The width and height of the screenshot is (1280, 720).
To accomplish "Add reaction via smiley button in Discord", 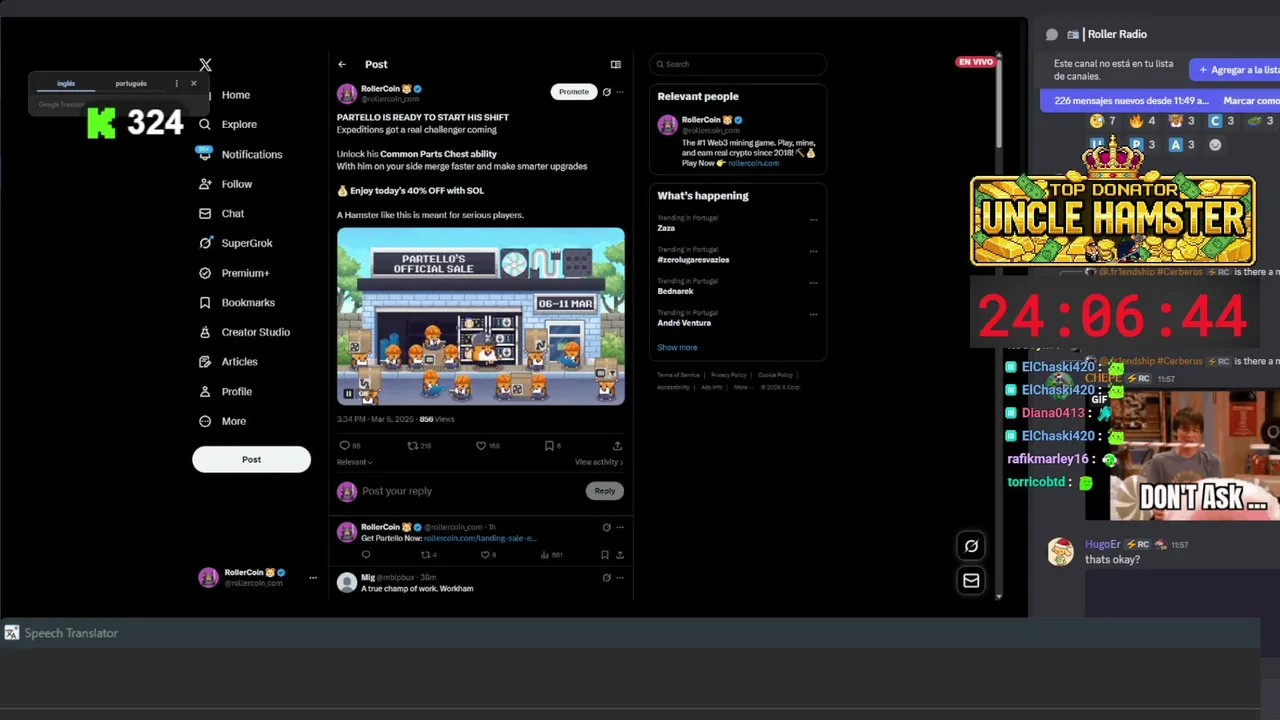I will [1215, 145].
